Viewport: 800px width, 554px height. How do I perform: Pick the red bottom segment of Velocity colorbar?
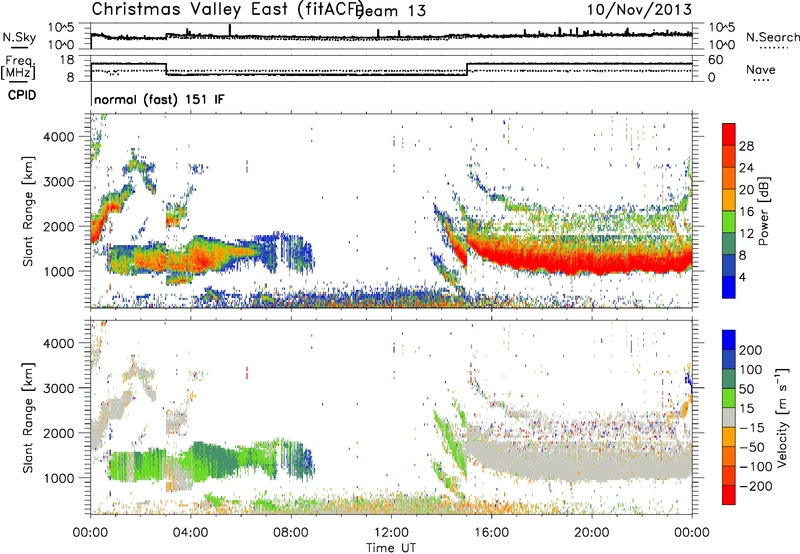729,495
